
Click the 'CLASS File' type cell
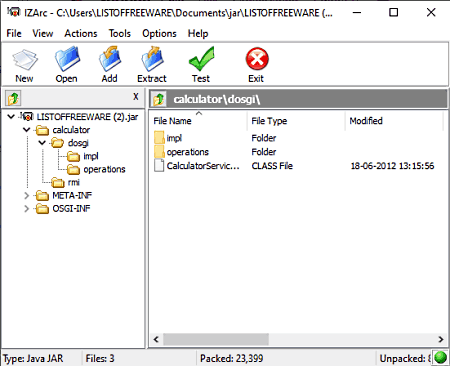272,166
